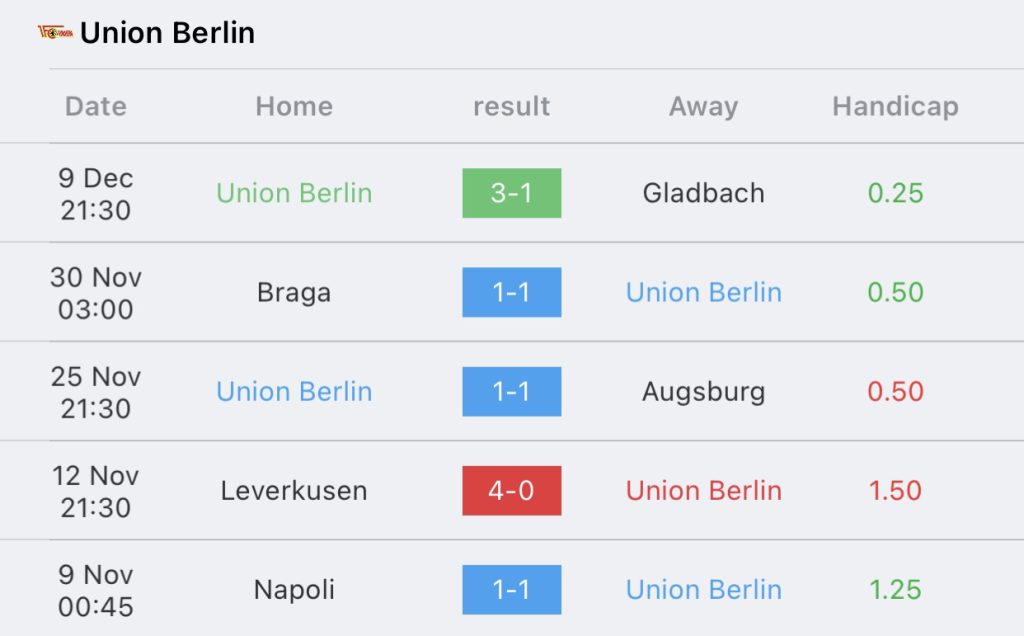Open the Union Berlin team heading
The height and width of the screenshot is (636, 1024).
[x=167, y=33]
